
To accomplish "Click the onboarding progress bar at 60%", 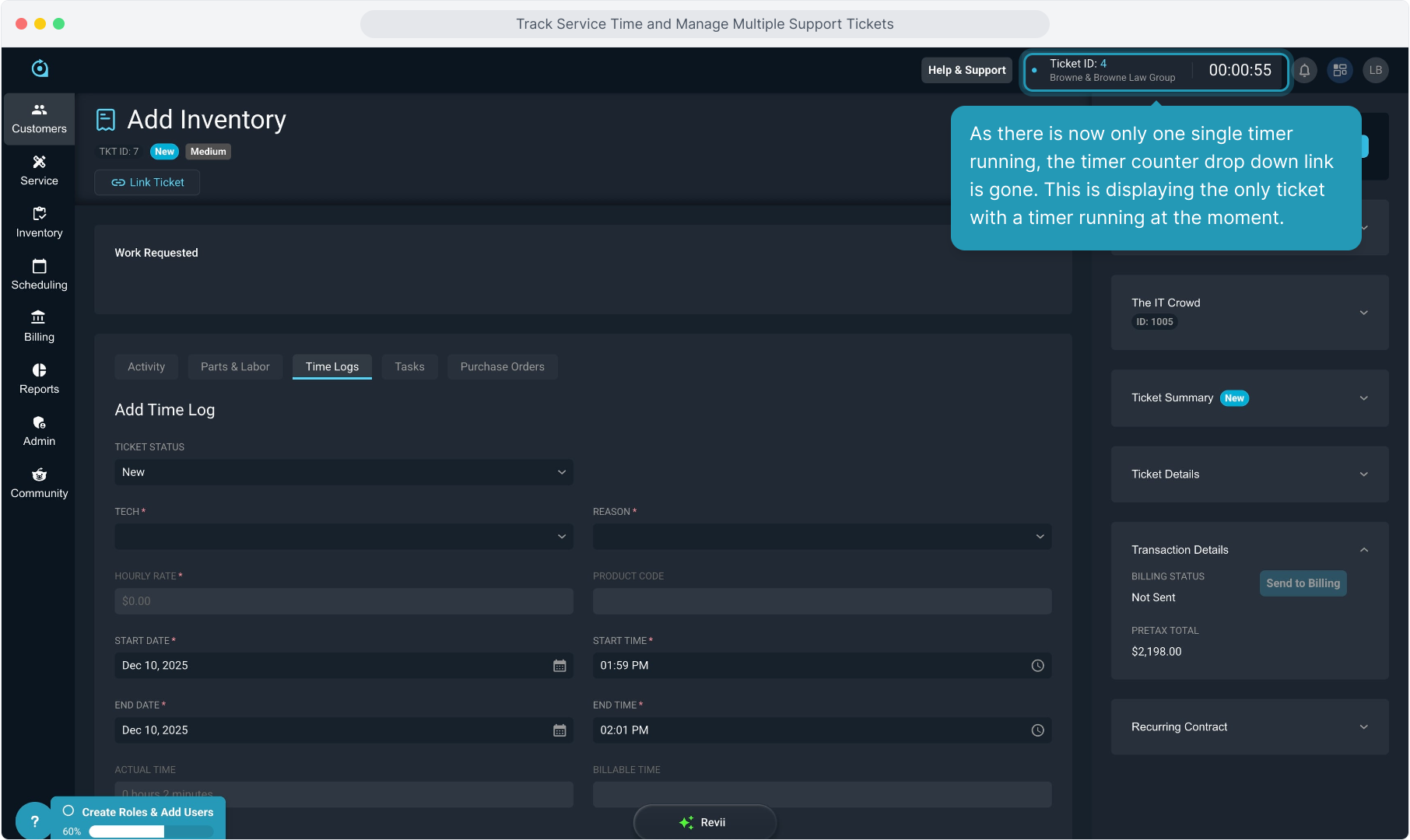I will (x=150, y=831).
